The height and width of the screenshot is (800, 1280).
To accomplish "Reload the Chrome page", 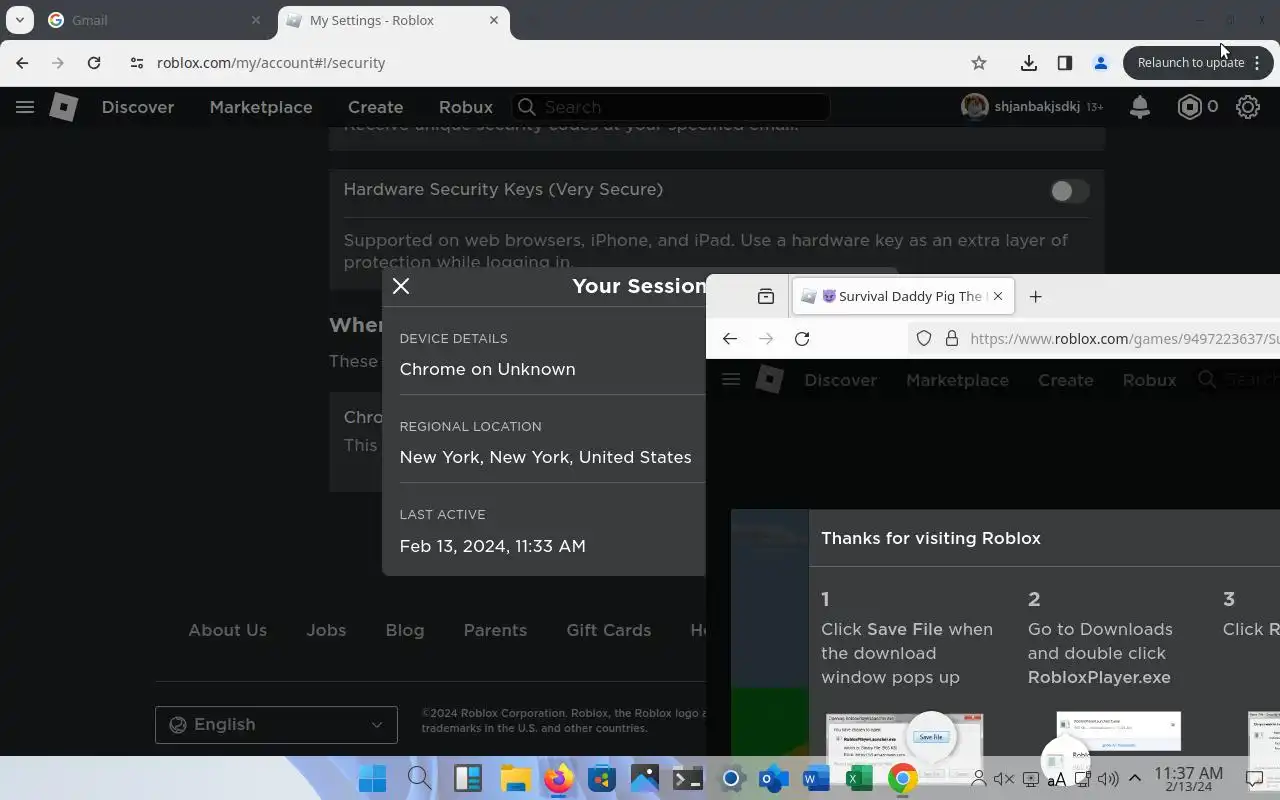I will tap(94, 63).
